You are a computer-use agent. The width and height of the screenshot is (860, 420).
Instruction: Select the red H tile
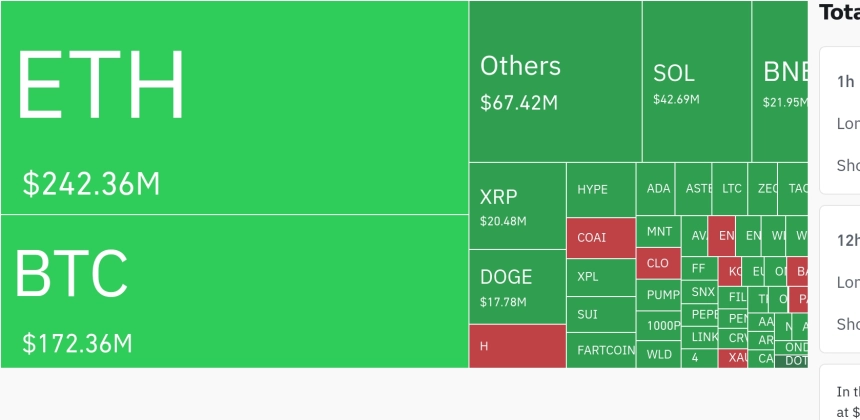(517, 346)
